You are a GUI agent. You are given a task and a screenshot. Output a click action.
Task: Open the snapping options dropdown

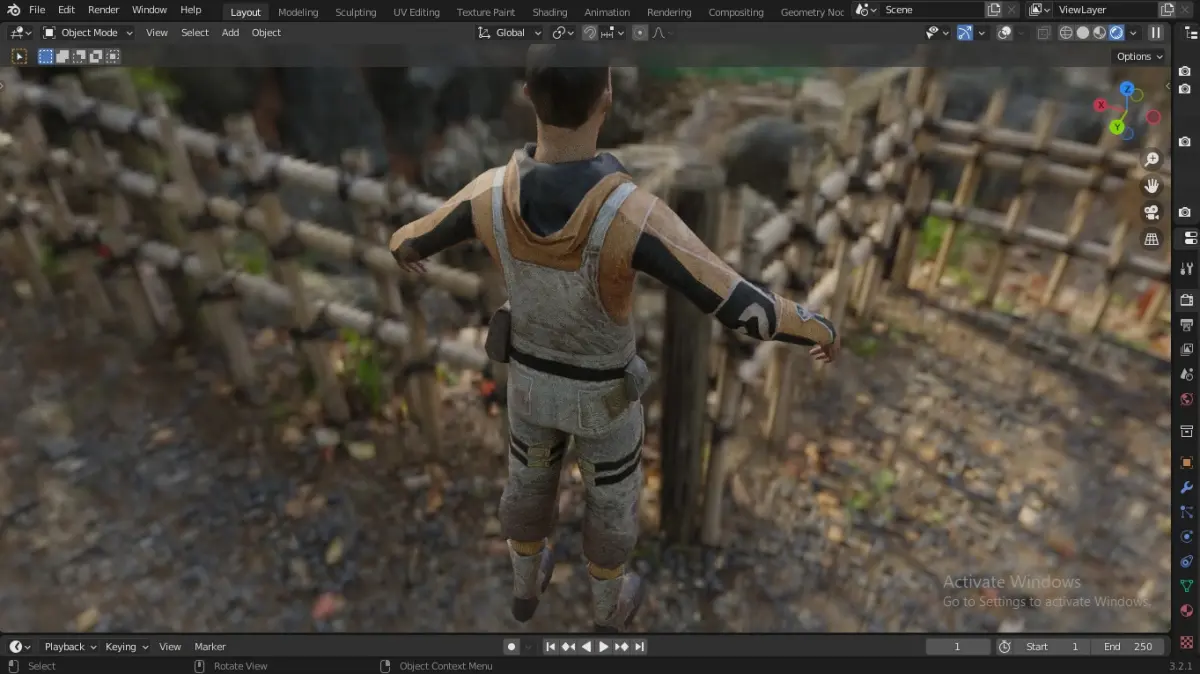point(611,32)
